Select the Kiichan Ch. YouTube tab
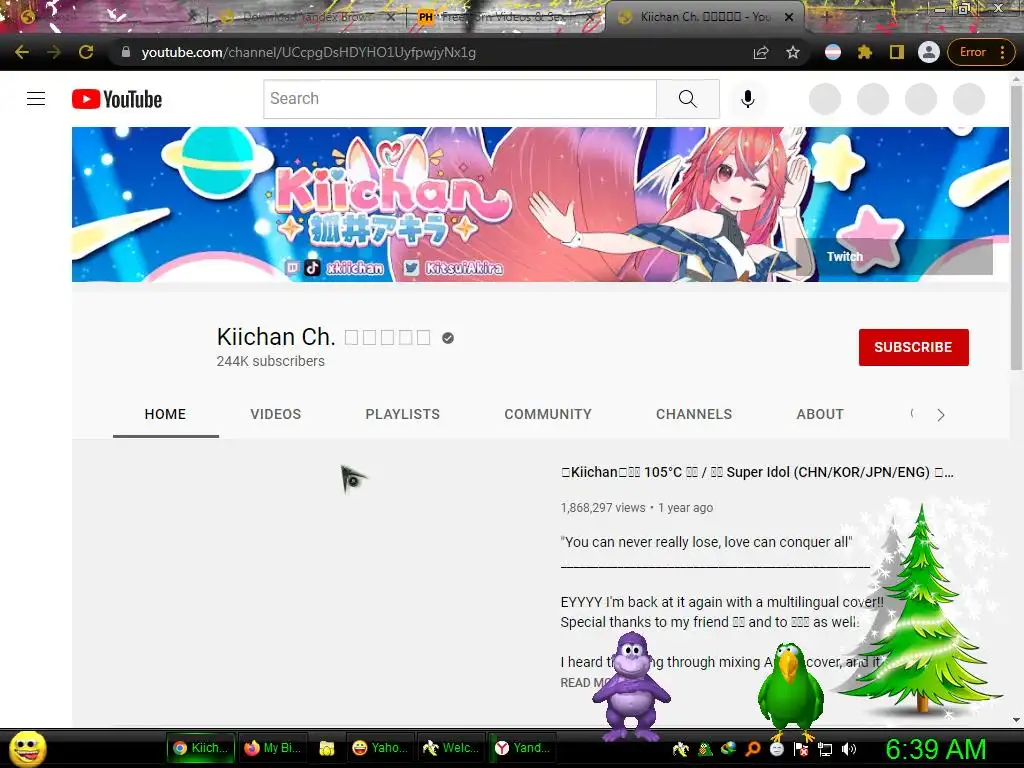 pyautogui.click(x=702, y=17)
